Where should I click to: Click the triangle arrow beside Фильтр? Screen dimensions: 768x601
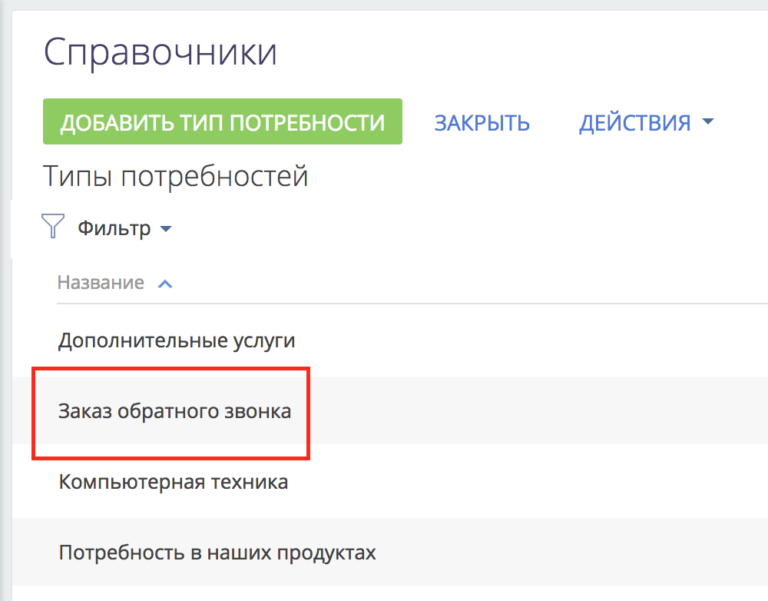coord(166,229)
